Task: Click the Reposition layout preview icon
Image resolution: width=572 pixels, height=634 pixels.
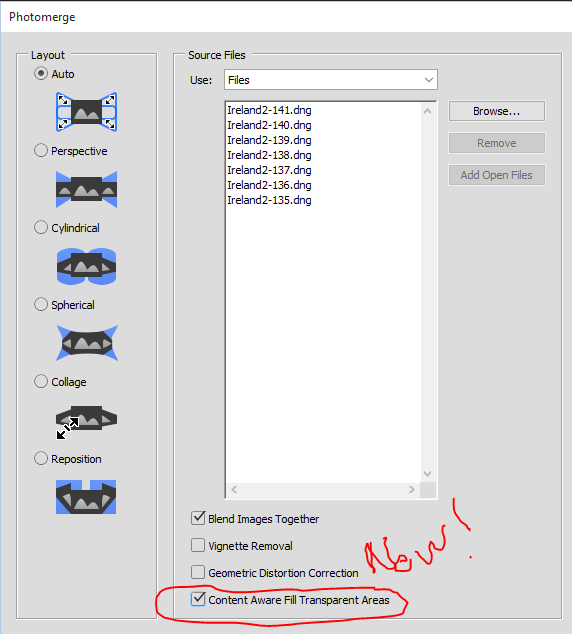Action: point(86,497)
